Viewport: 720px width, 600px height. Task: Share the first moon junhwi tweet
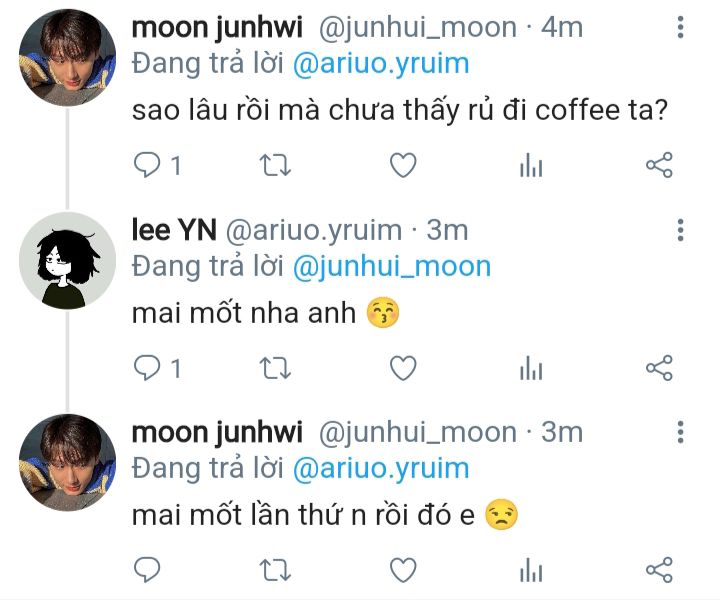click(659, 165)
